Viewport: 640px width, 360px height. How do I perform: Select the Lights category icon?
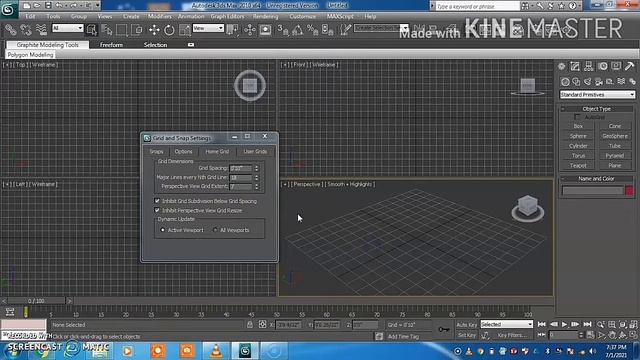(x=588, y=82)
